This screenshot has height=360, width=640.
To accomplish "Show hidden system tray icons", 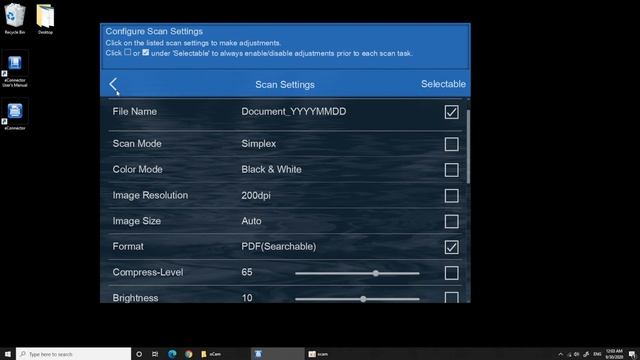I will point(560,354).
